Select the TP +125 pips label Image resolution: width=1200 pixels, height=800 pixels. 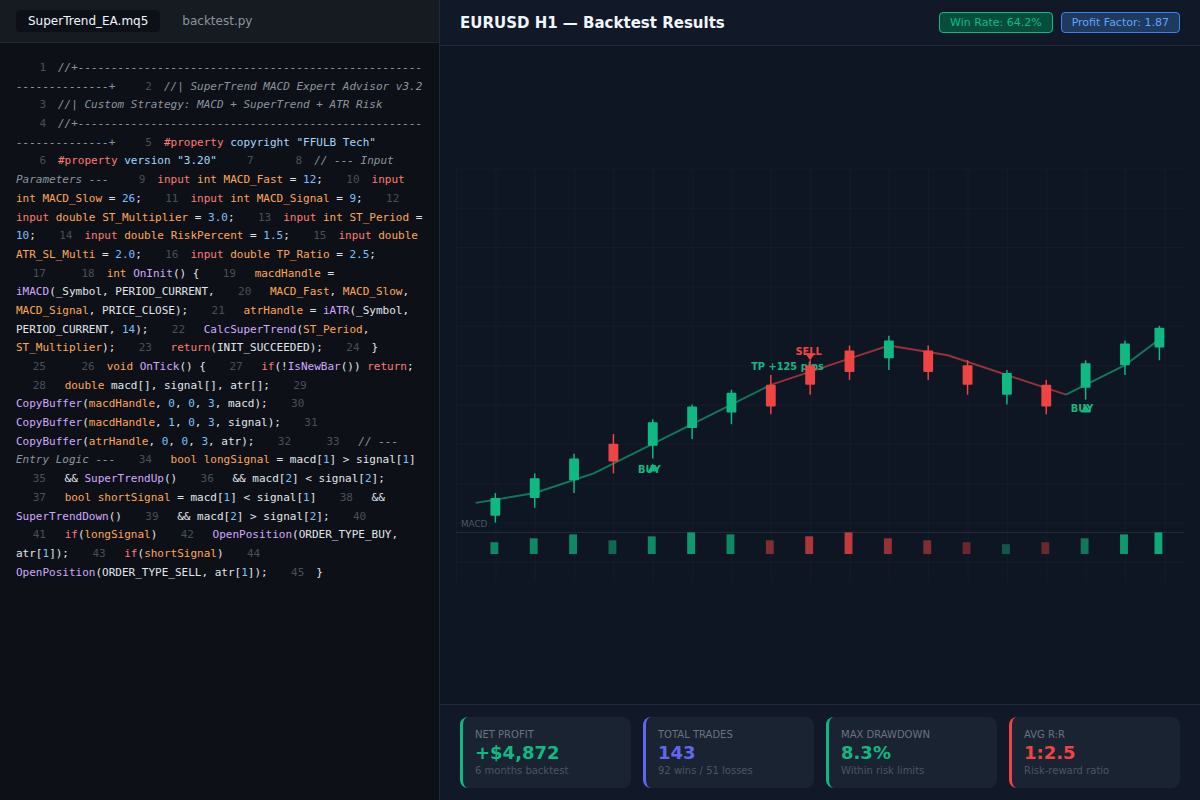788,366
